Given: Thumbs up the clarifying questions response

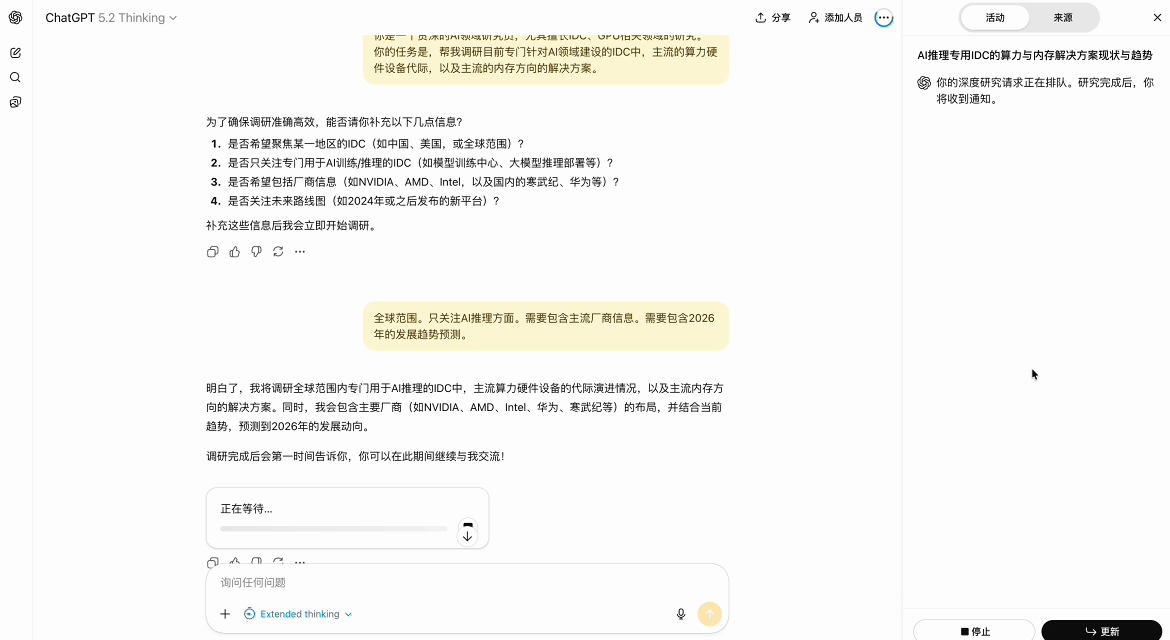Looking at the screenshot, I should tap(234, 252).
